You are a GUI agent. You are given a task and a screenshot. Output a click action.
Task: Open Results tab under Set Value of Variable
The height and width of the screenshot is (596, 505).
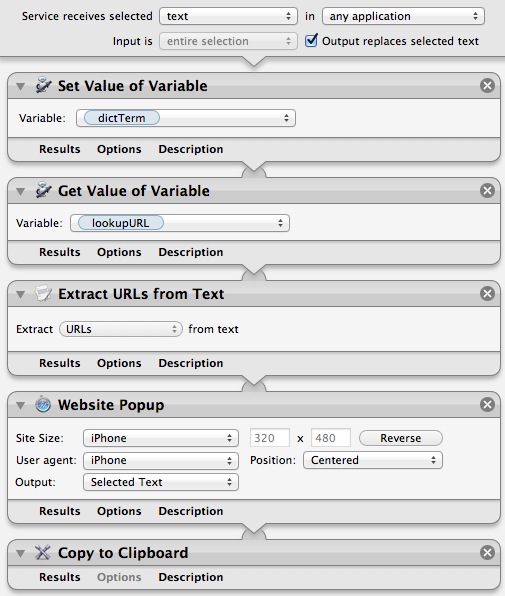point(60,149)
